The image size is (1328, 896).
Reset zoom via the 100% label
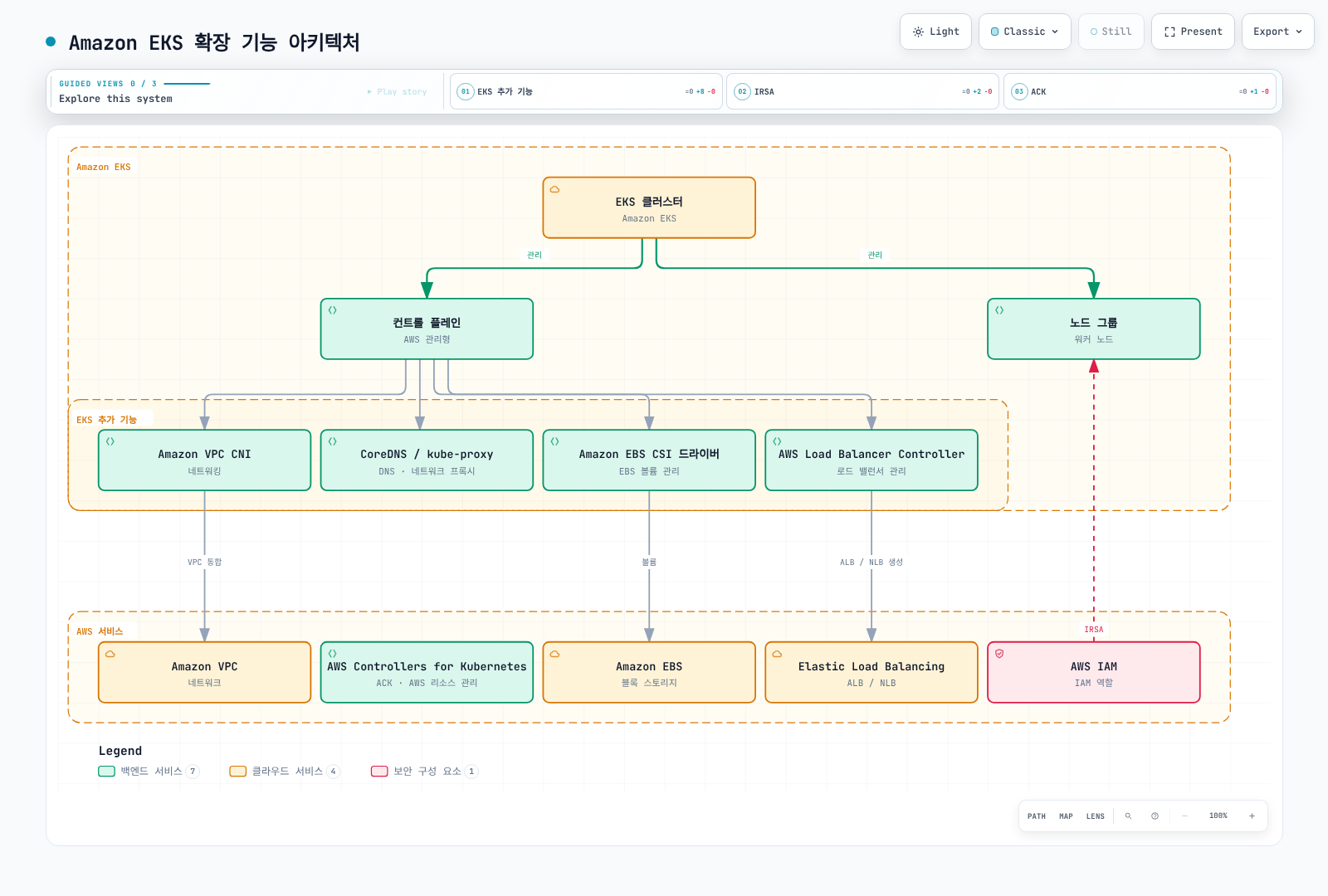coord(1218,816)
